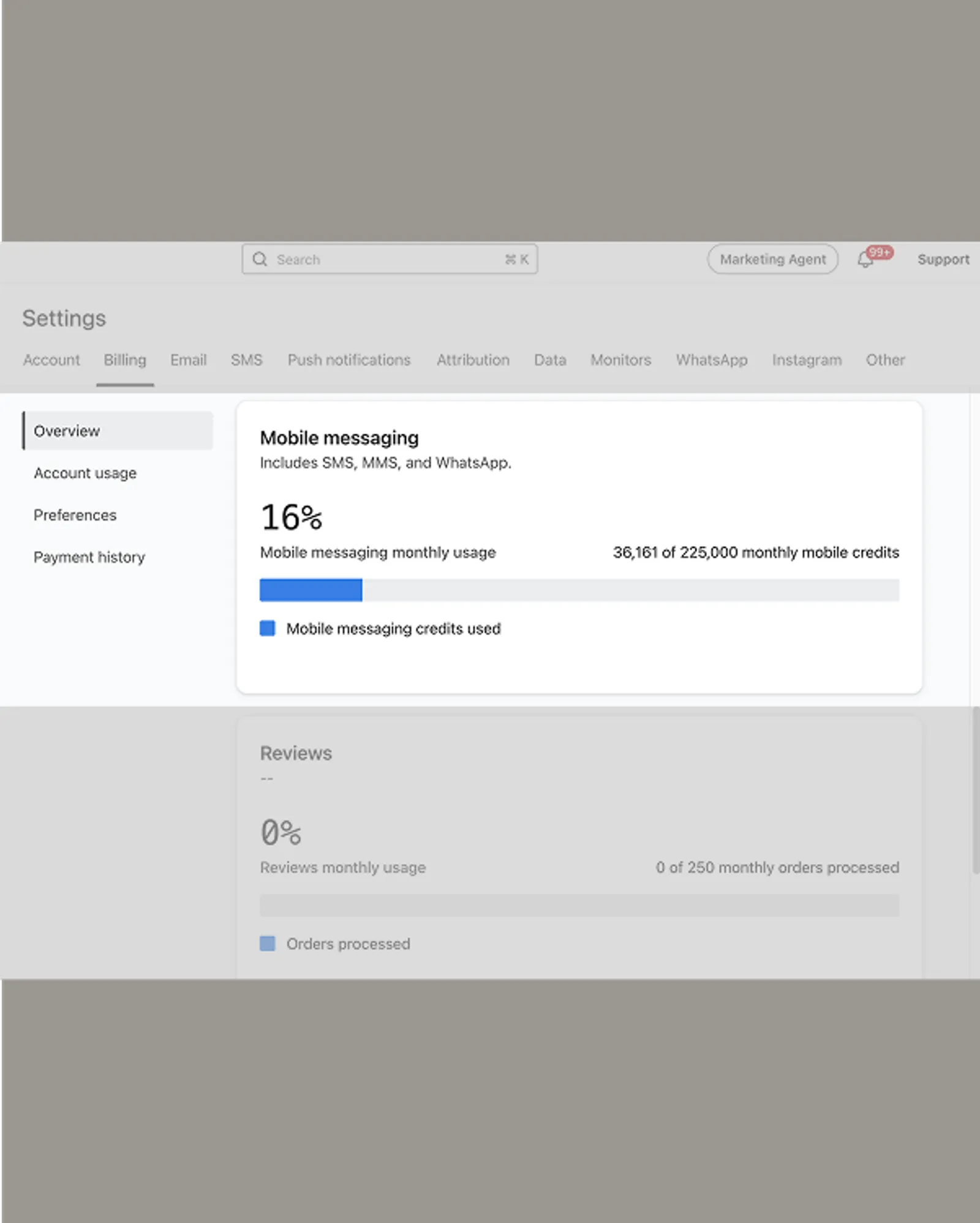Open the Attribution tab

click(x=473, y=360)
